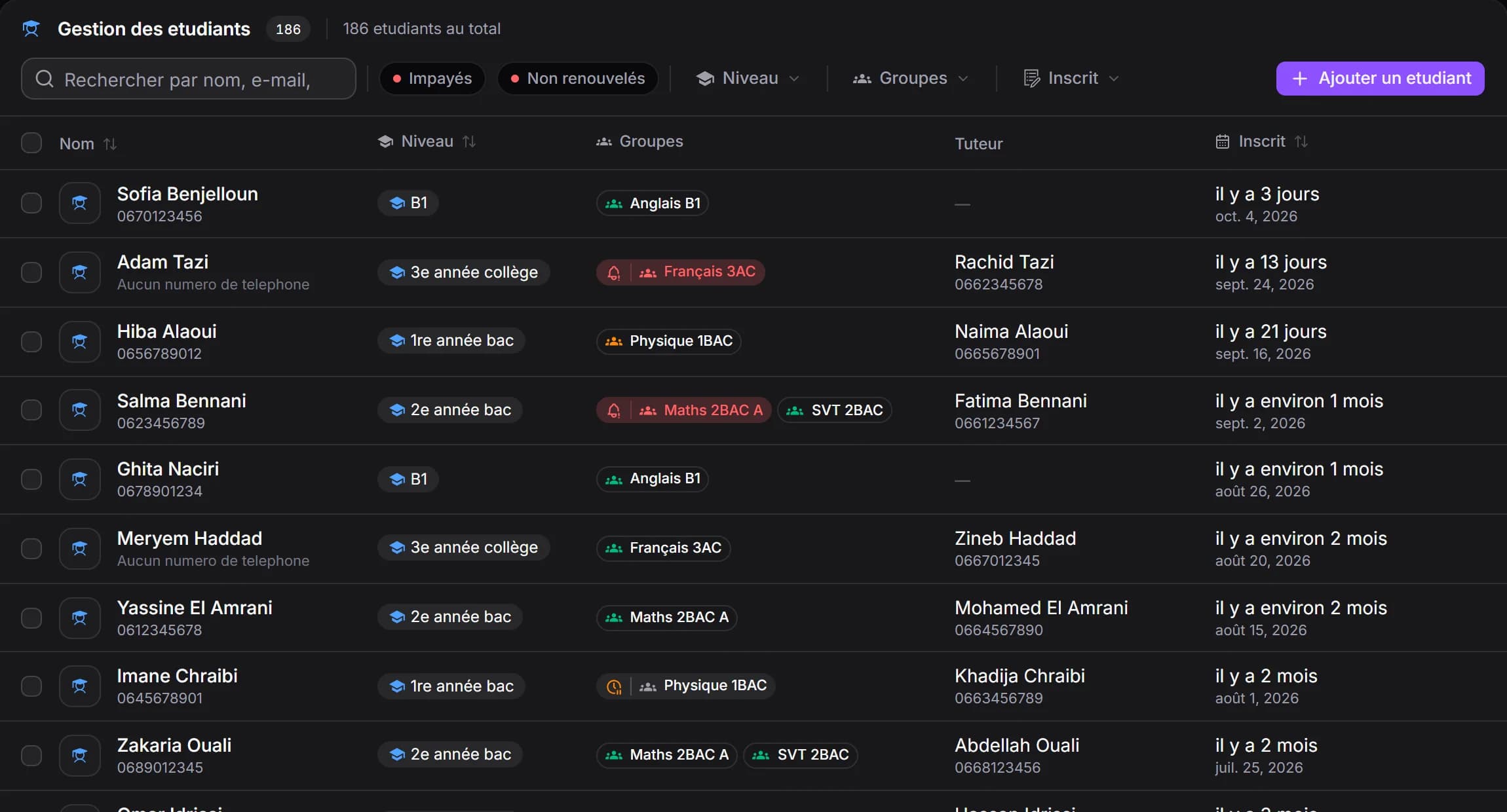The image size is (1507, 812).
Task: Enable the Impayés filter
Action: point(432,79)
